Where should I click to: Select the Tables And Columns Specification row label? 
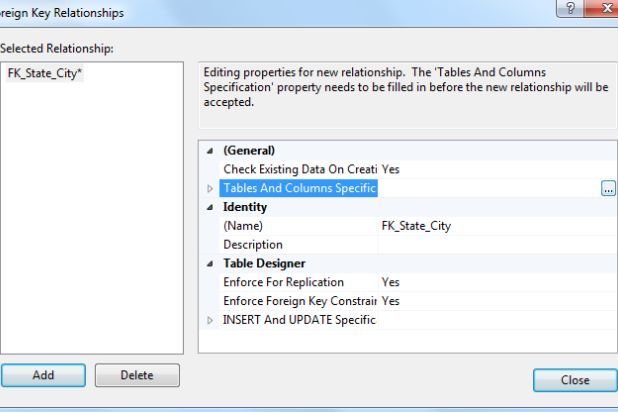[299, 188]
